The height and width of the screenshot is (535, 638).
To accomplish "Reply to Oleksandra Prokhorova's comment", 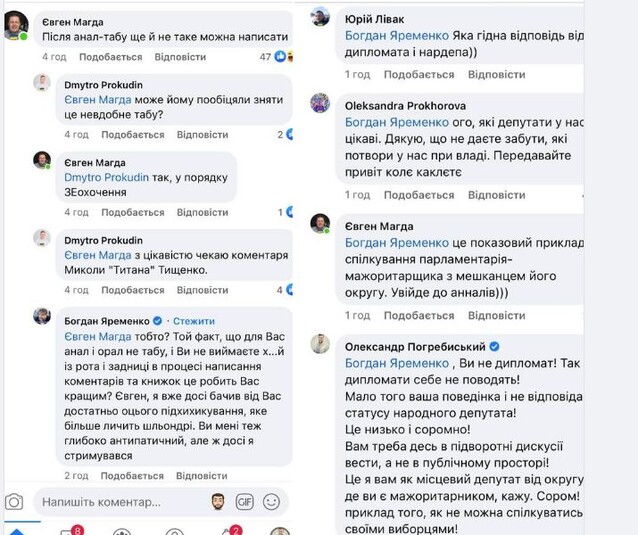I will pos(496,195).
